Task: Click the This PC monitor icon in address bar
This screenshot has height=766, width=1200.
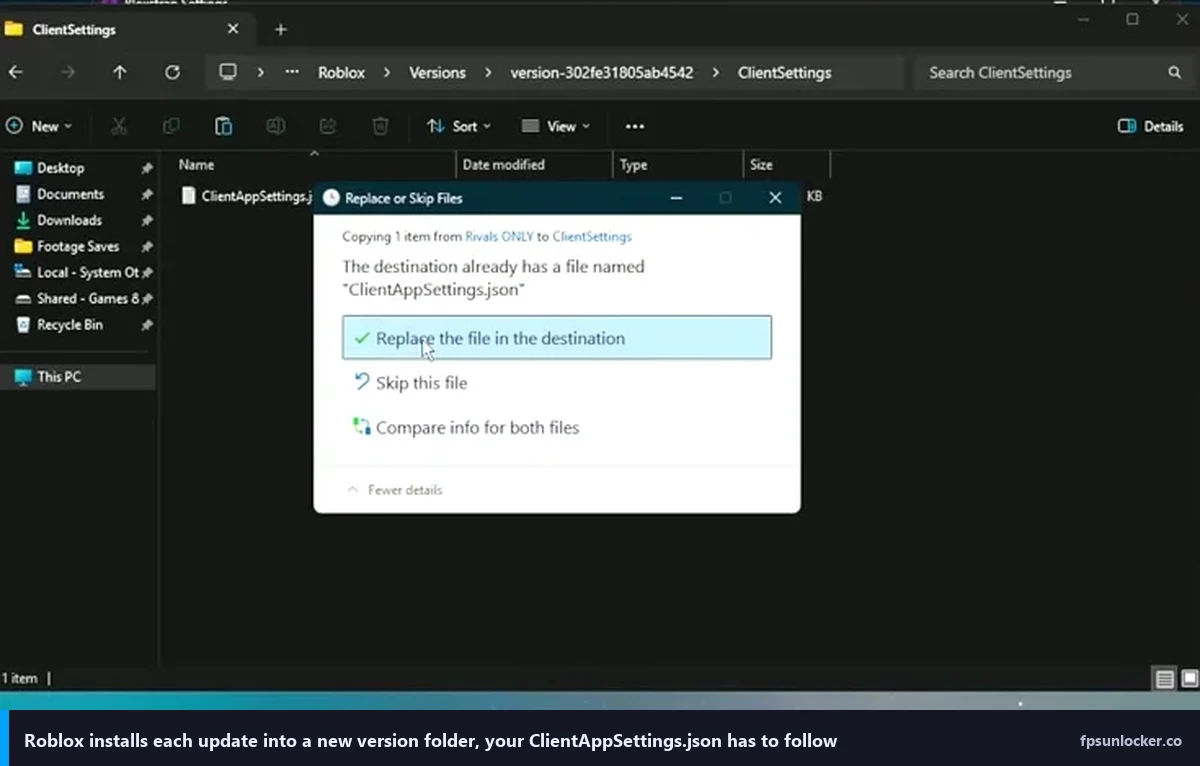Action: [x=228, y=72]
